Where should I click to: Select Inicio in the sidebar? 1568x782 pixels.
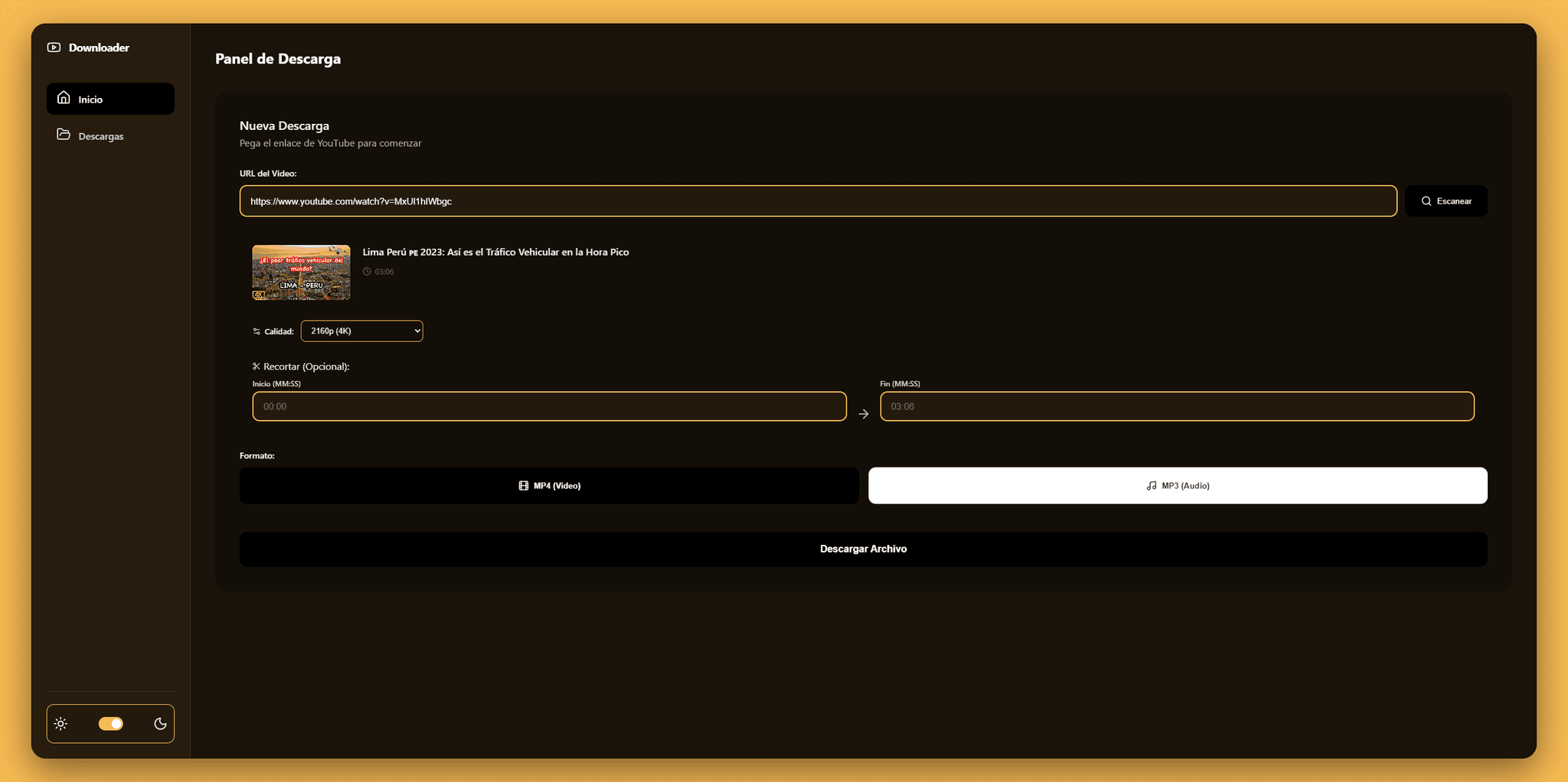coord(110,98)
